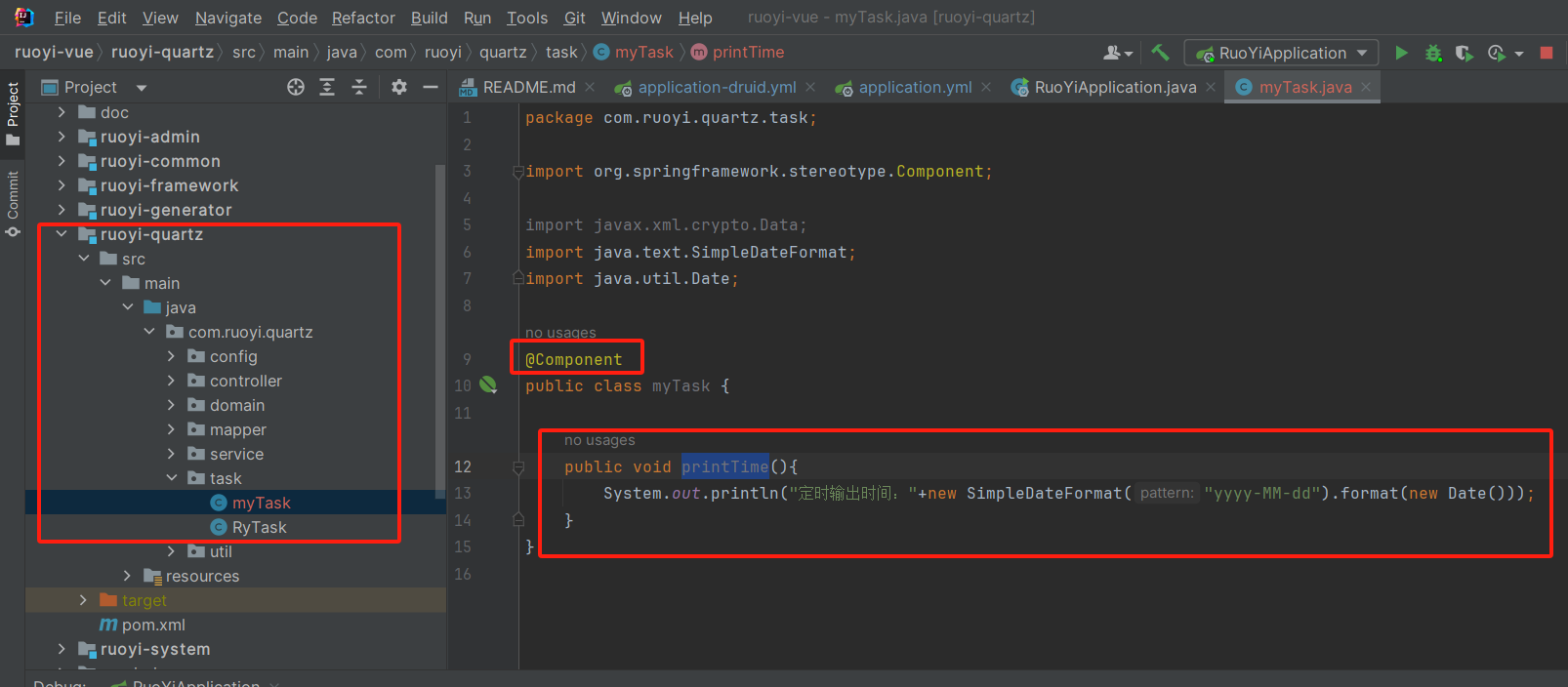Screen dimensions: 1568x687
Task: Close the README.md tab
Action: click(x=590, y=87)
